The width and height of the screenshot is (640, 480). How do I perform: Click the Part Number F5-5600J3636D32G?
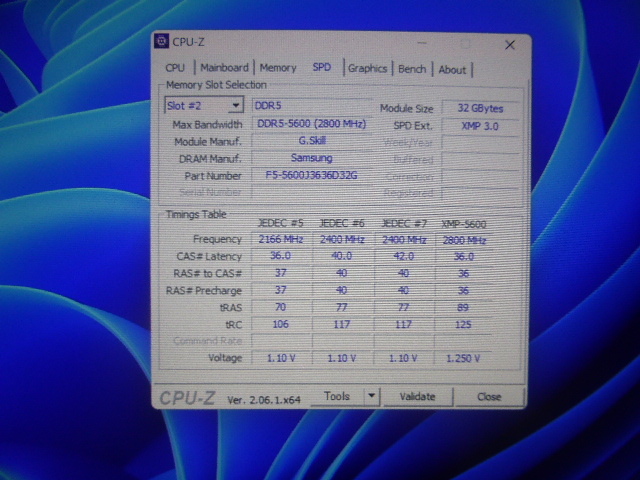pos(311,176)
